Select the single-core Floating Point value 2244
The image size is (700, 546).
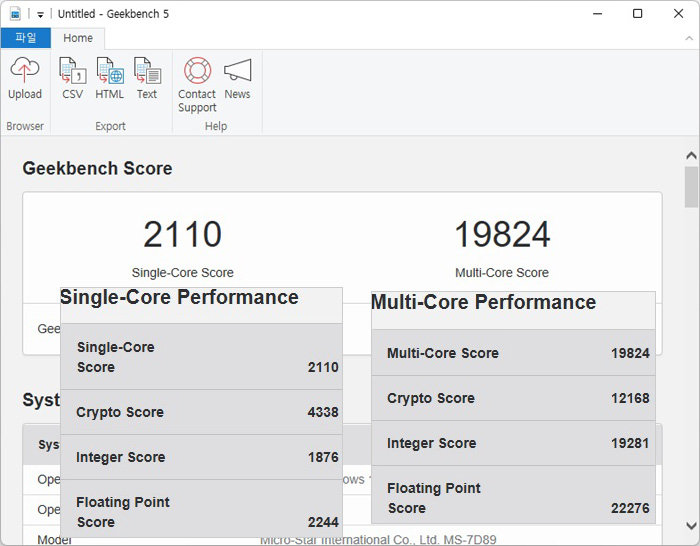(323, 522)
